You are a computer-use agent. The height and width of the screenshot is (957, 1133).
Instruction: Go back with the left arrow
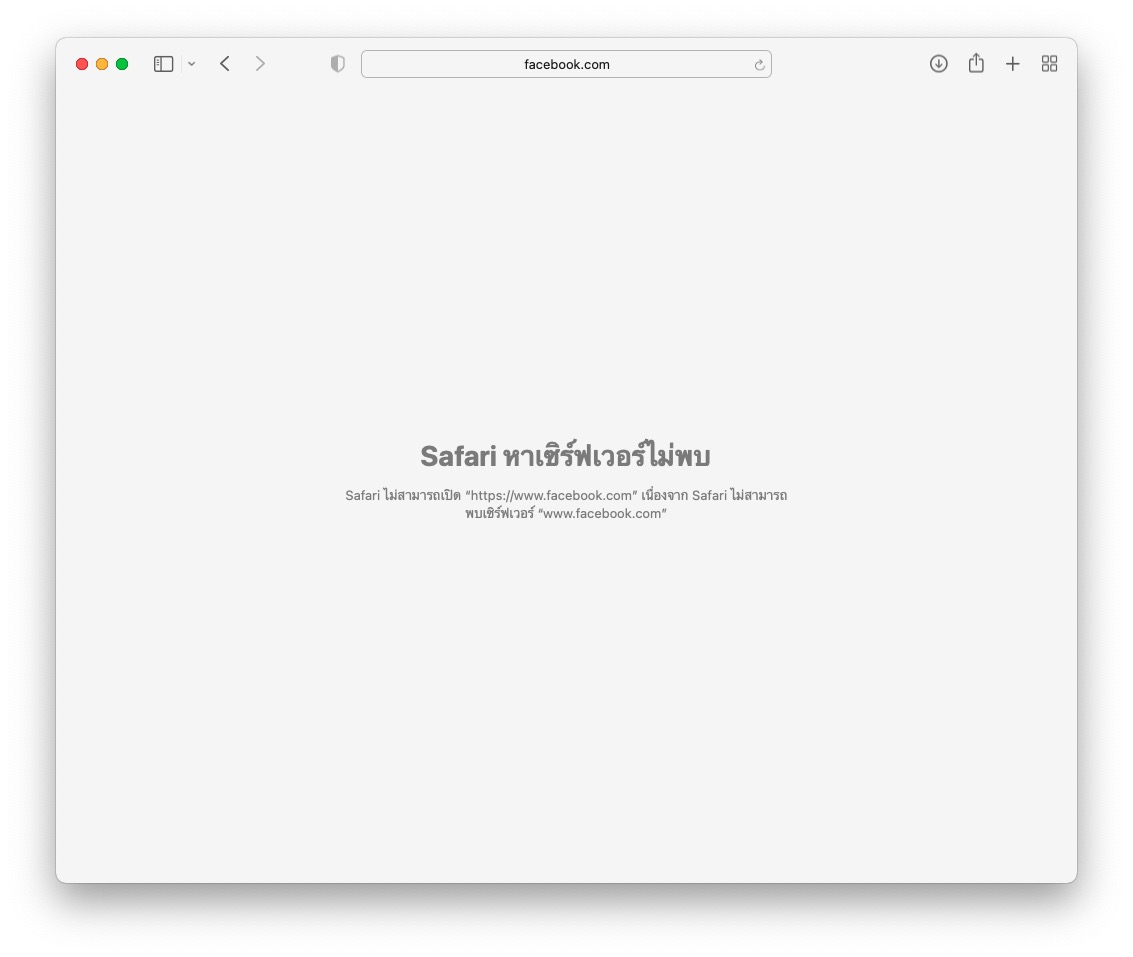(x=225, y=64)
